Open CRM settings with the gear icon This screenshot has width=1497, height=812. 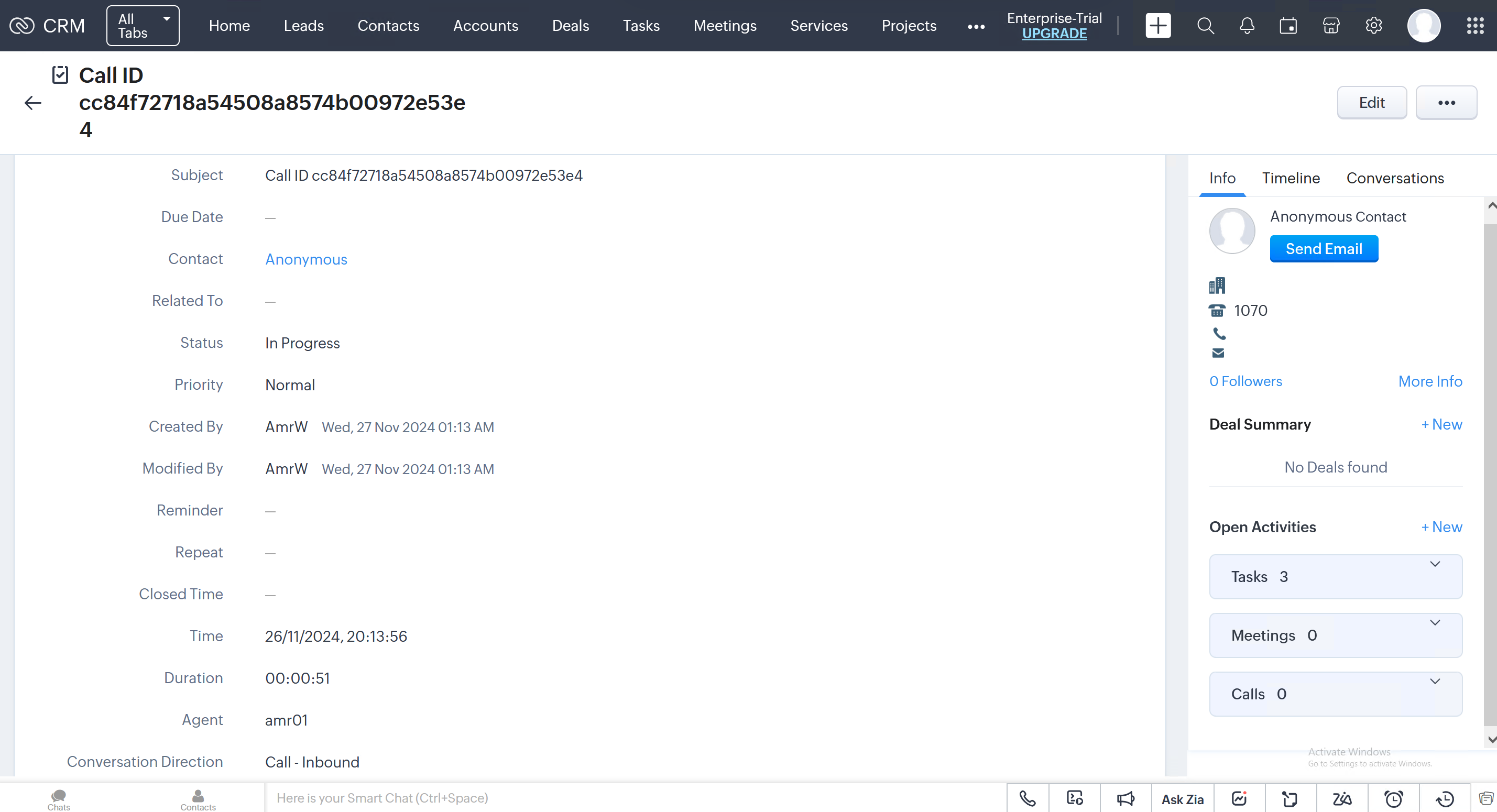point(1374,26)
